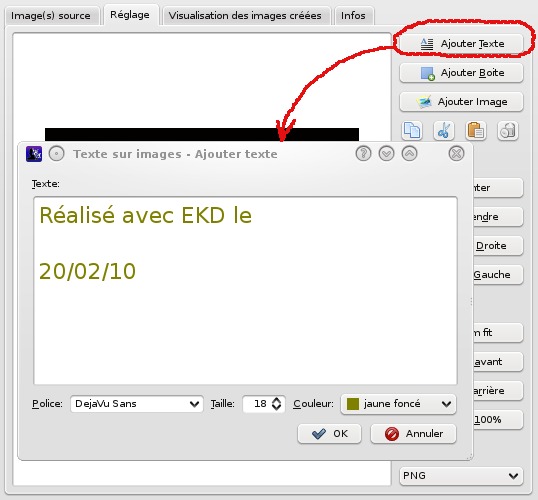Click the EKD app icon in dialog title
The width and height of the screenshot is (538, 500).
[x=34, y=154]
